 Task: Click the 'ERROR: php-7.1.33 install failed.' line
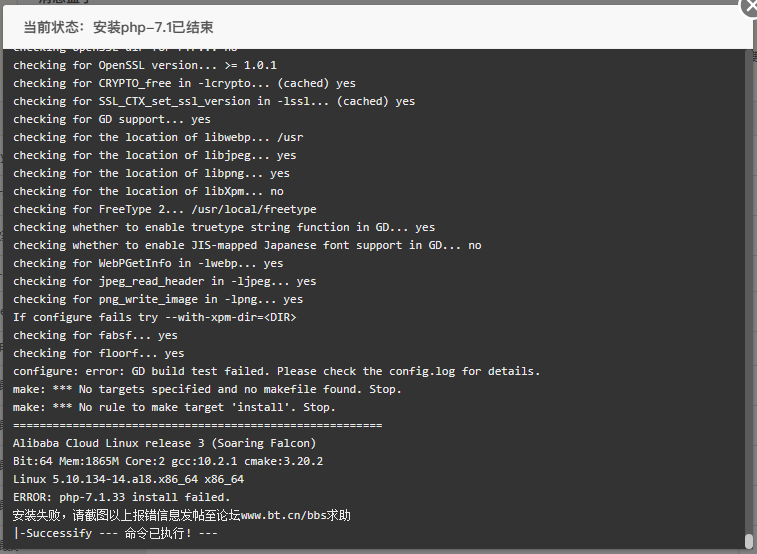(122, 497)
